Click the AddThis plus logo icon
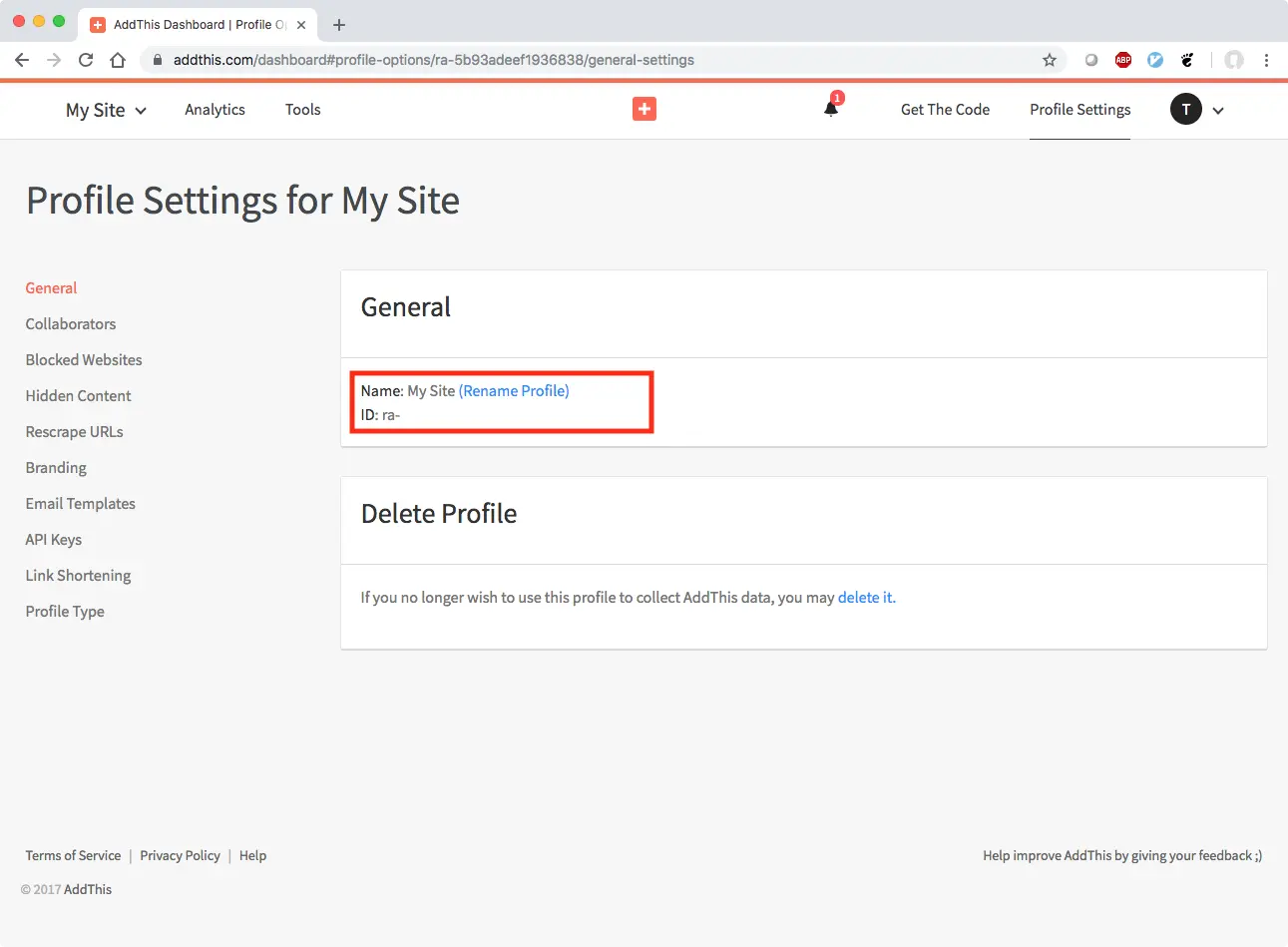 pos(644,109)
